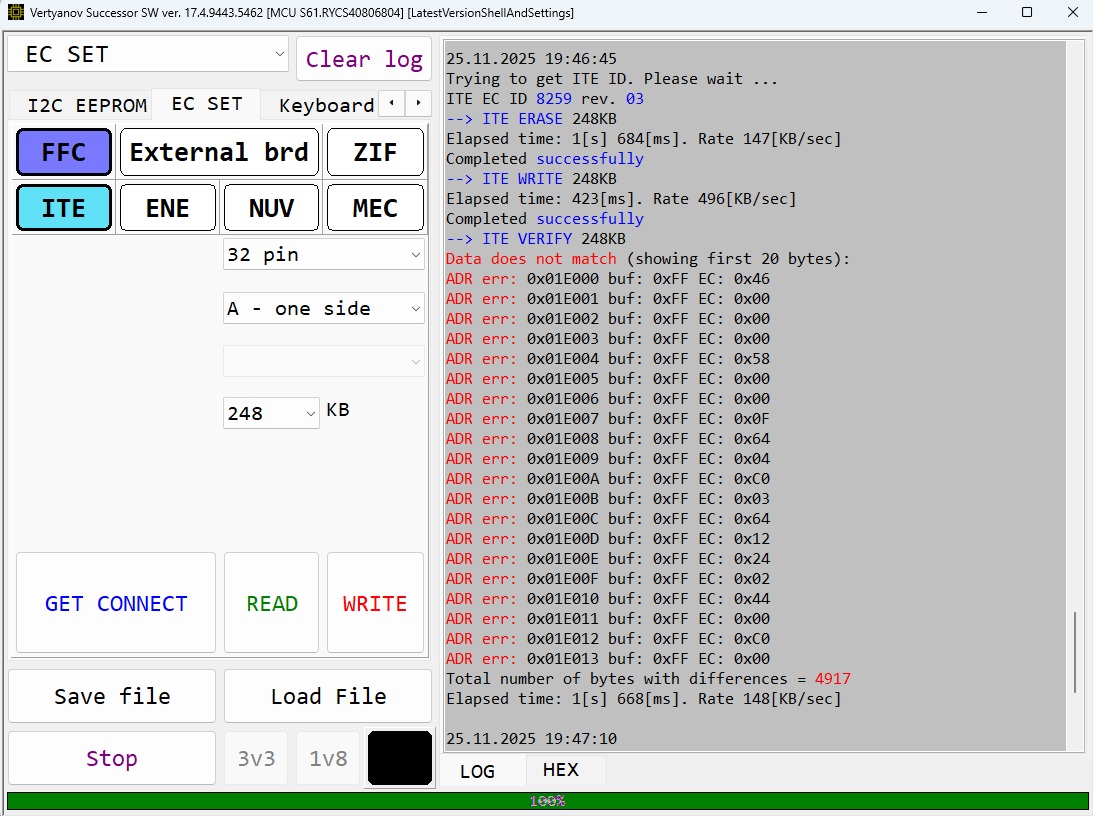1093x816 pixels.
Task: Open the 'A - one side' dropdown
Action: [323, 309]
